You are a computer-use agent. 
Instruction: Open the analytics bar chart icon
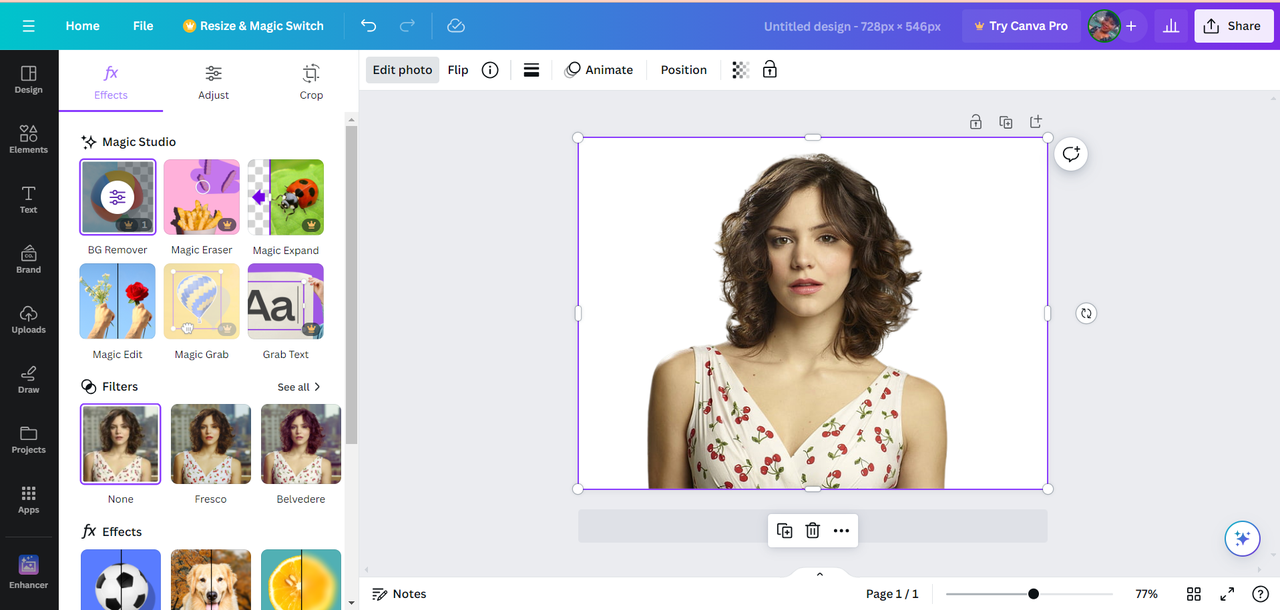pyautogui.click(x=1169, y=26)
